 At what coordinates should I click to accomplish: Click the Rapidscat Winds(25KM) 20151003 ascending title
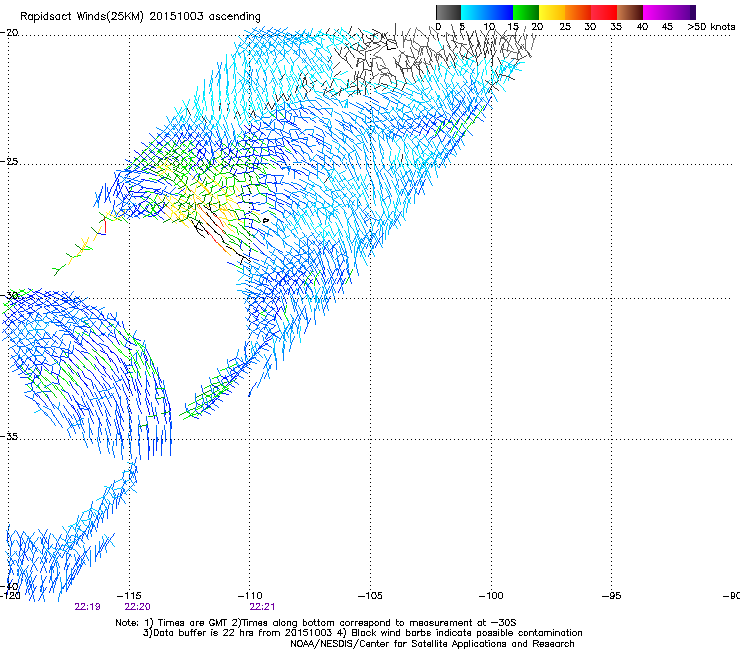point(140,17)
